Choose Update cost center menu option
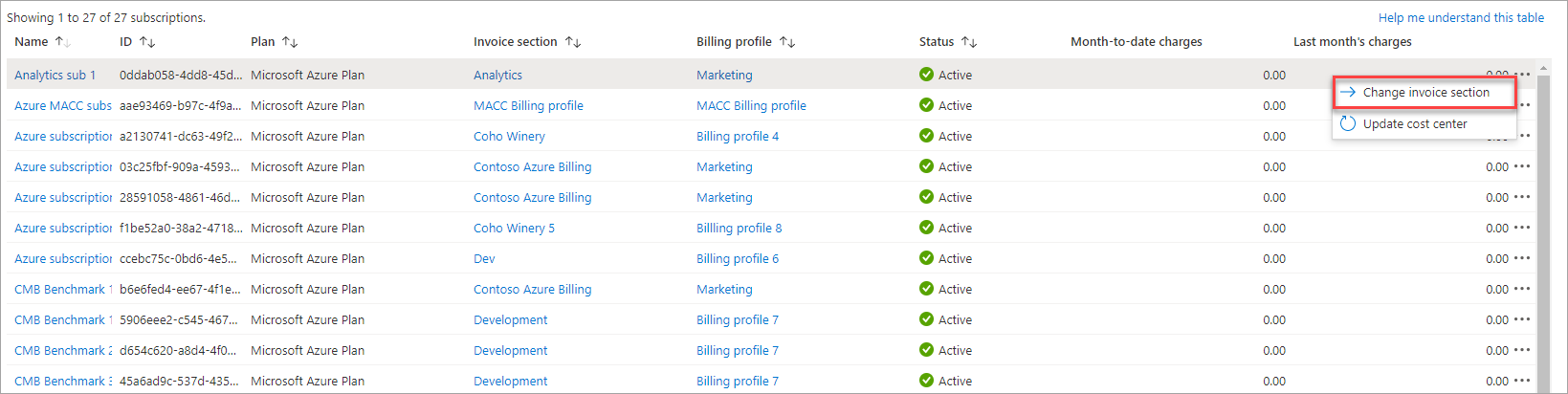 [x=1415, y=124]
